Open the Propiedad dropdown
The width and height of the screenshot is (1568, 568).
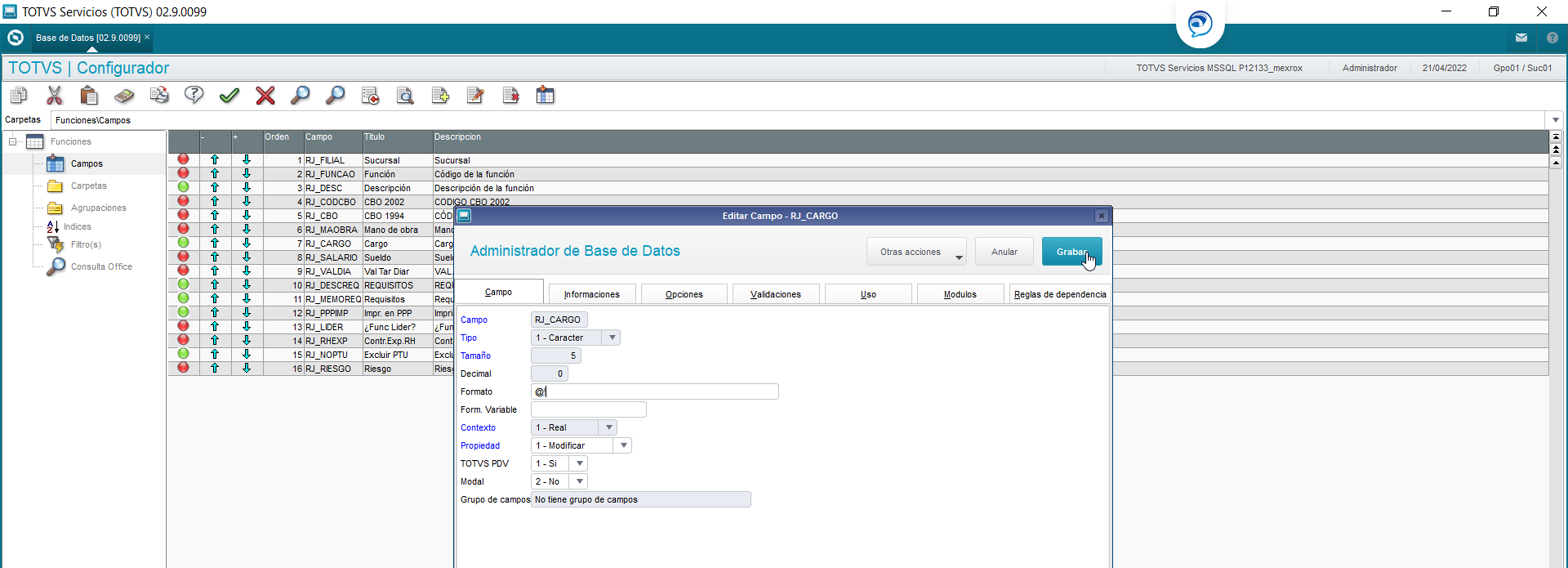pos(624,446)
